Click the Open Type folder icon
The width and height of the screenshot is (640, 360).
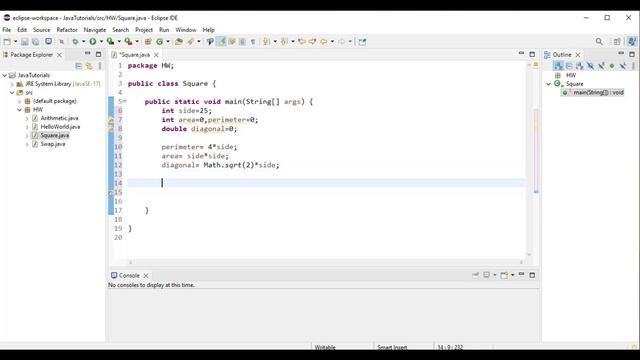tap(179, 42)
